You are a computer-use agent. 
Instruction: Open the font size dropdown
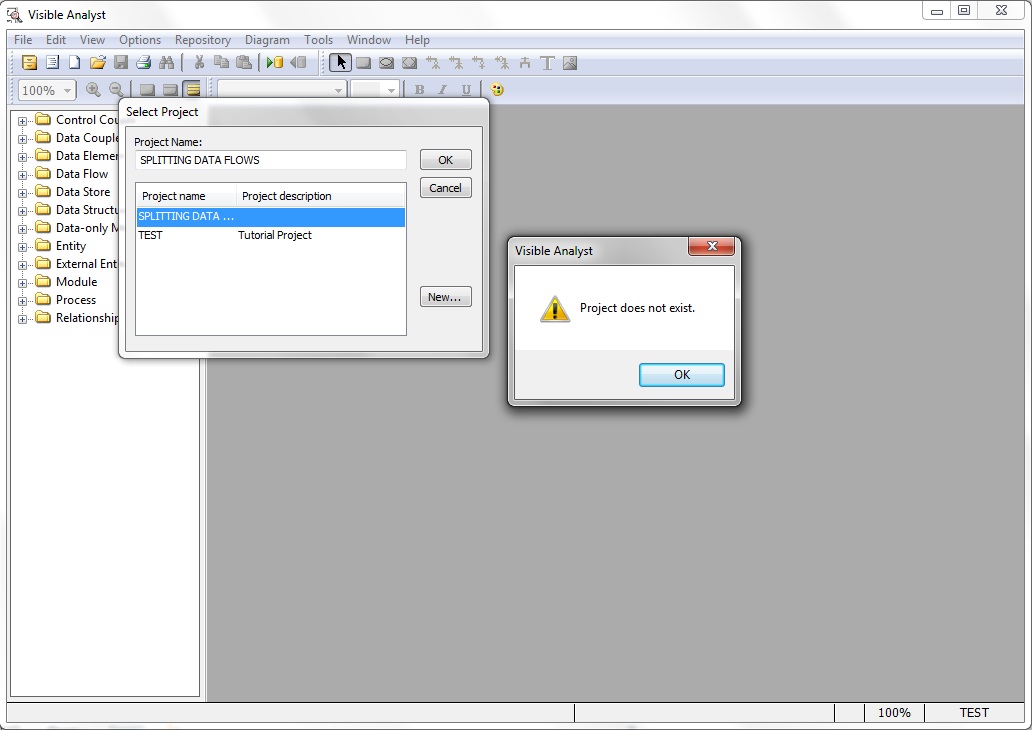(390, 90)
